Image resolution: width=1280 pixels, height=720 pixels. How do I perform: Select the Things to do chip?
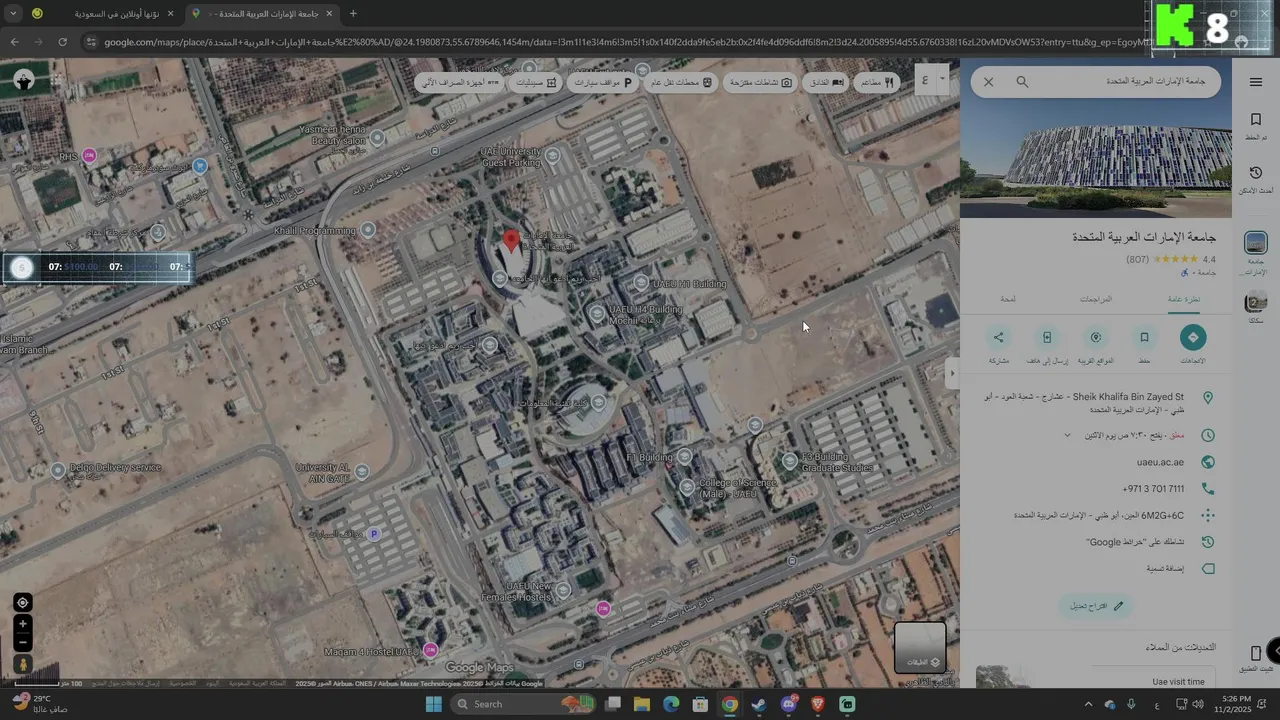[760, 82]
